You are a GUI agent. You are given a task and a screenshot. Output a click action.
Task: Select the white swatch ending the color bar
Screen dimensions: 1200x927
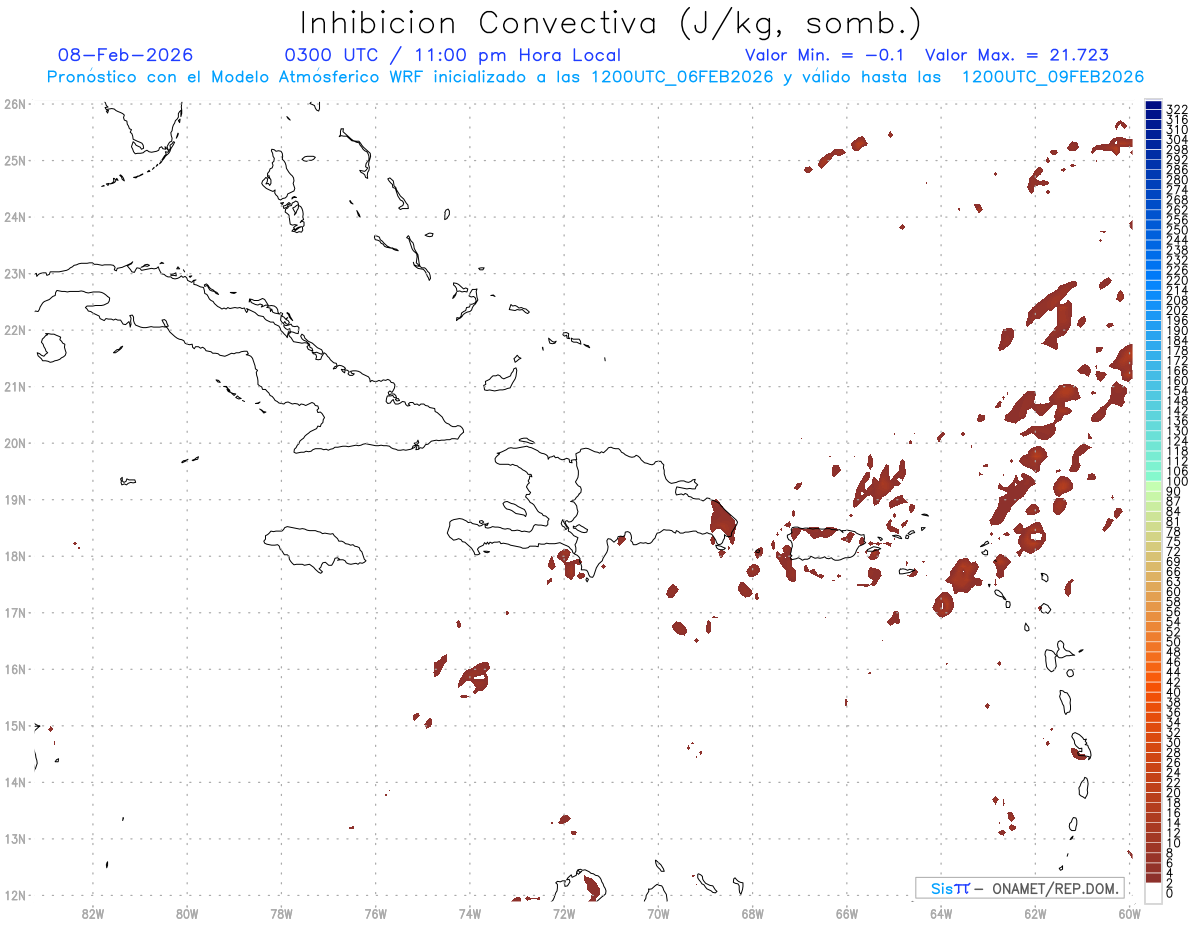tap(1153, 891)
